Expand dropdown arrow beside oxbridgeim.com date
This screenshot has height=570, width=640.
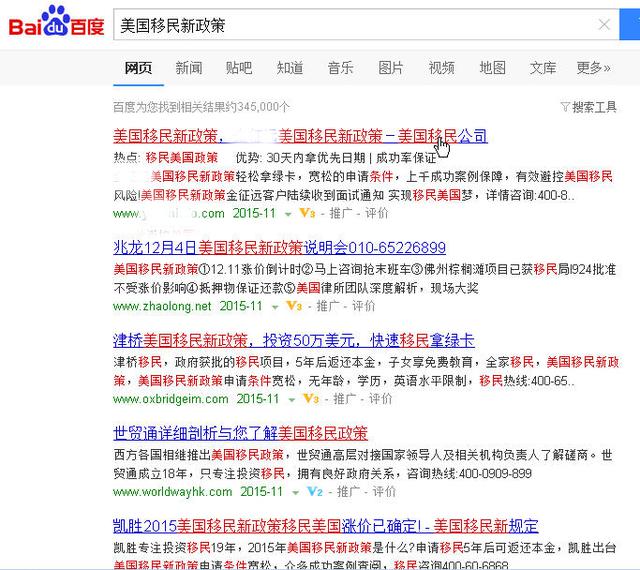(x=291, y=400)
